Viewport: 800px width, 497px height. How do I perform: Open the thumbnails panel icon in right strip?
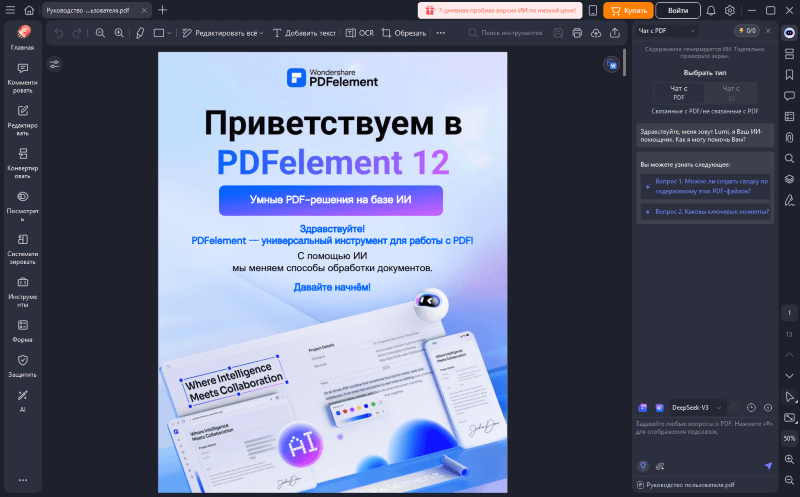pos(789,54)
